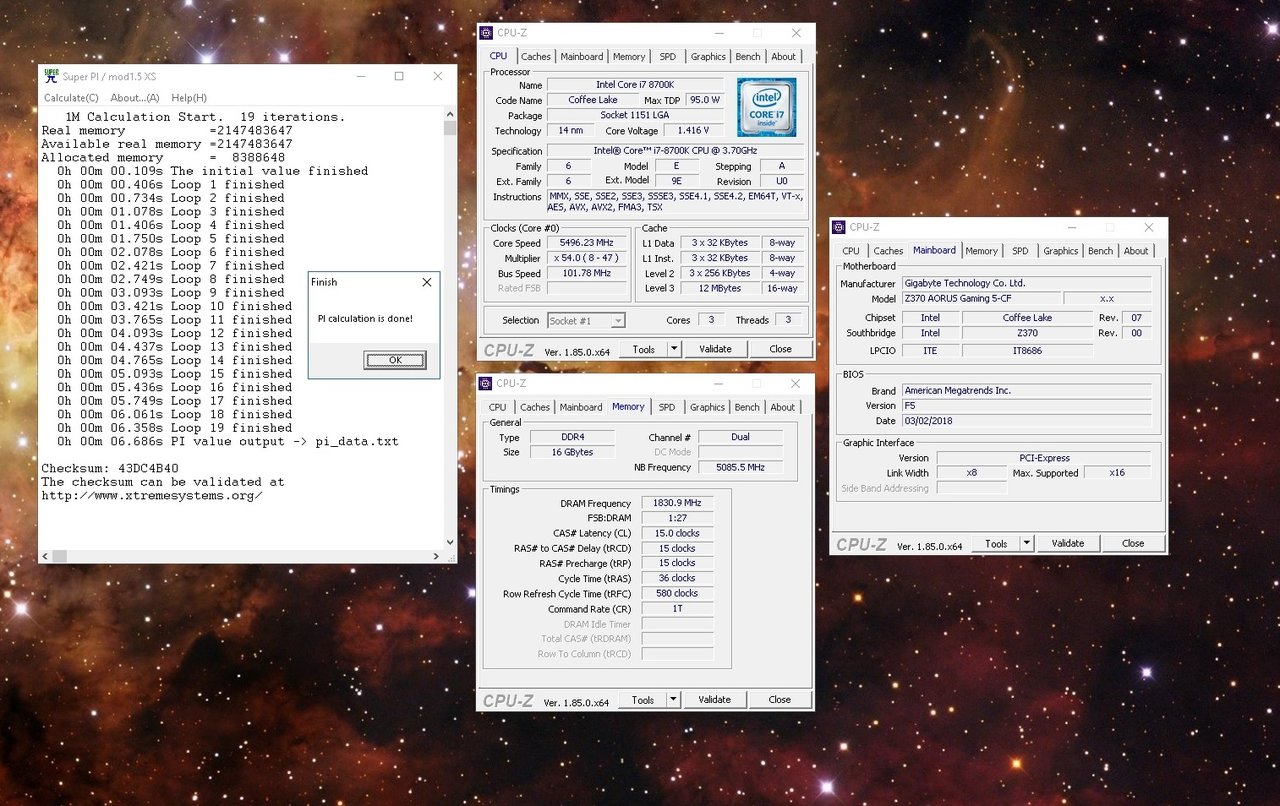Click the Bus Speed value 101.78 MHz
The image size is (1280, 806).
pos(587,273)
